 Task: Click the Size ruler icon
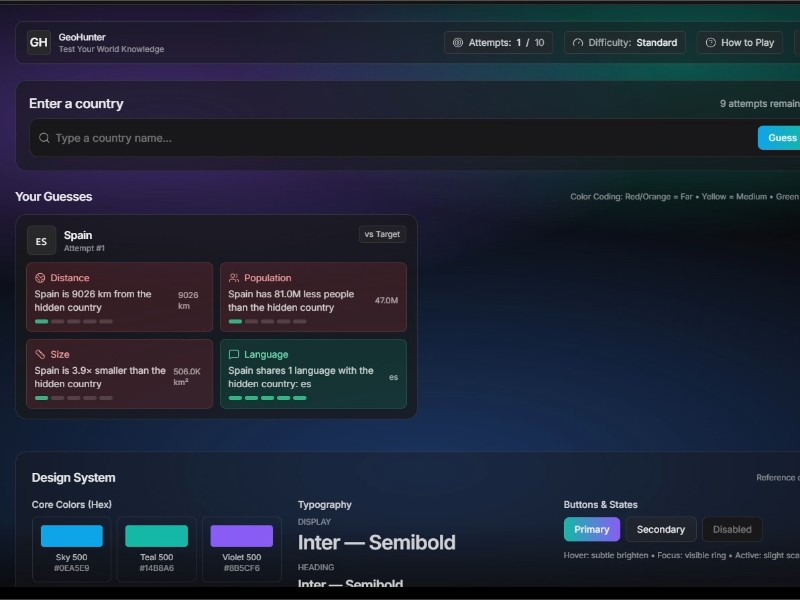pyautogui.click(x=40, y=354)
